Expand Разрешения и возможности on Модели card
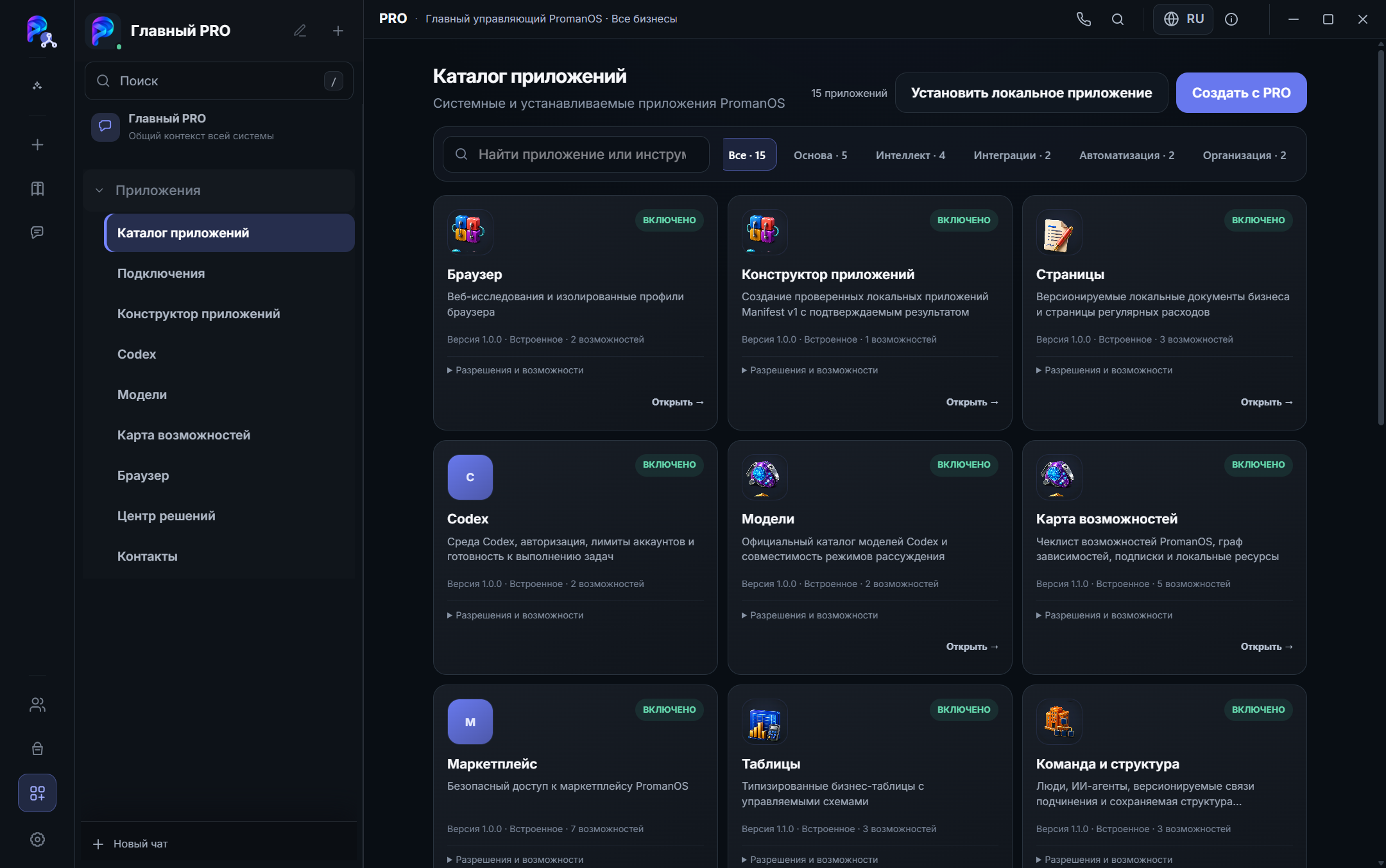The height and width of the screenshot is (868, 1386). click(810, 615)
